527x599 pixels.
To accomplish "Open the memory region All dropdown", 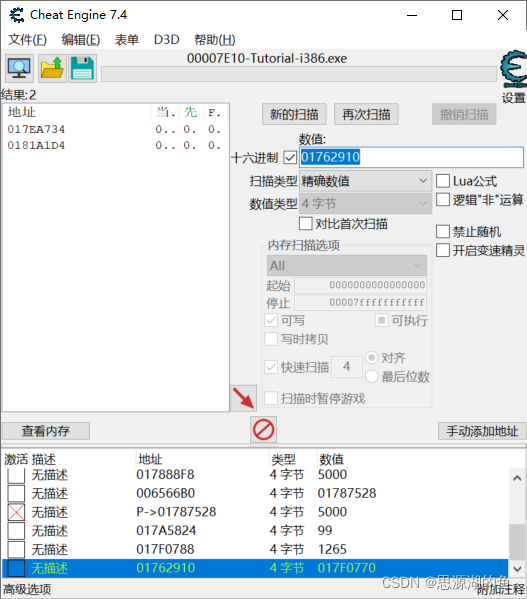I will [347, 266].
